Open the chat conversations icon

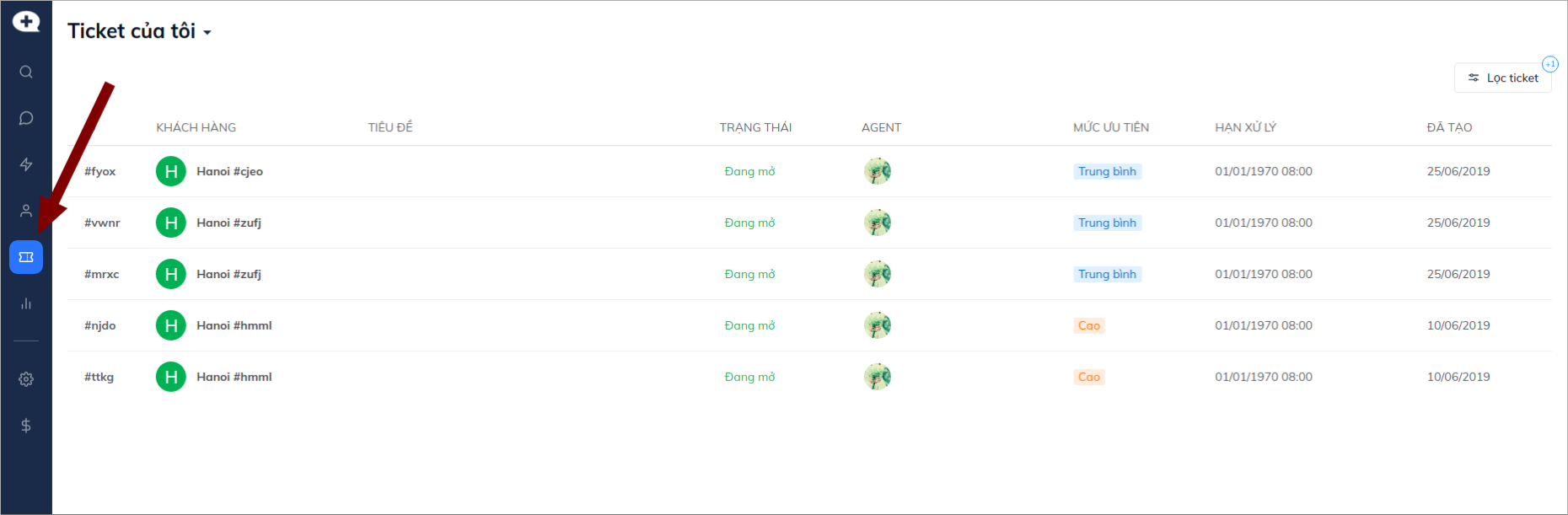[26, 118]
